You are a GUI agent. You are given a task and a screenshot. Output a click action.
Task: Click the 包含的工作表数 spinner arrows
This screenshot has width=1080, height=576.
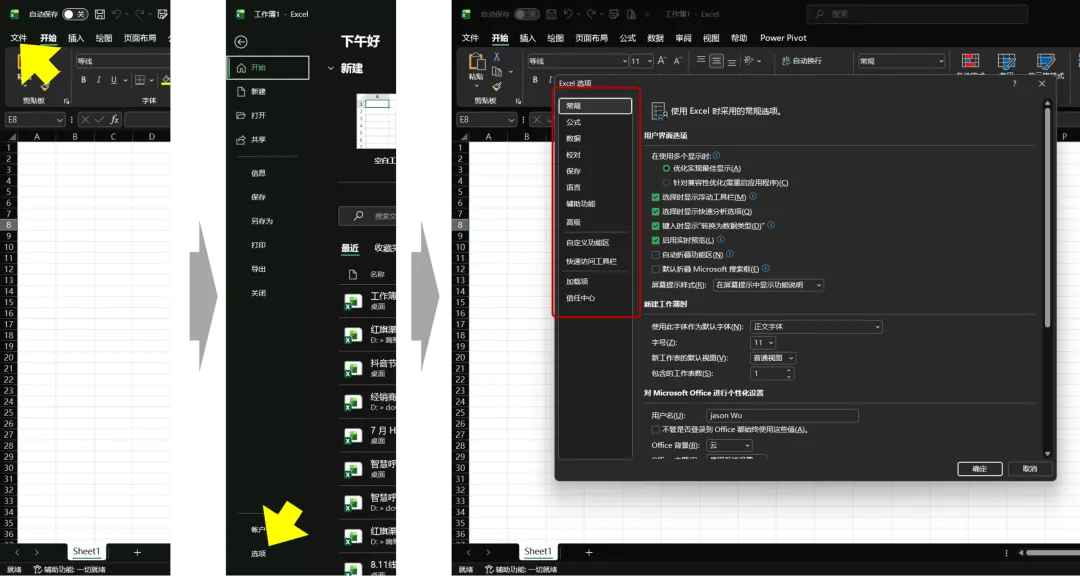789,373
